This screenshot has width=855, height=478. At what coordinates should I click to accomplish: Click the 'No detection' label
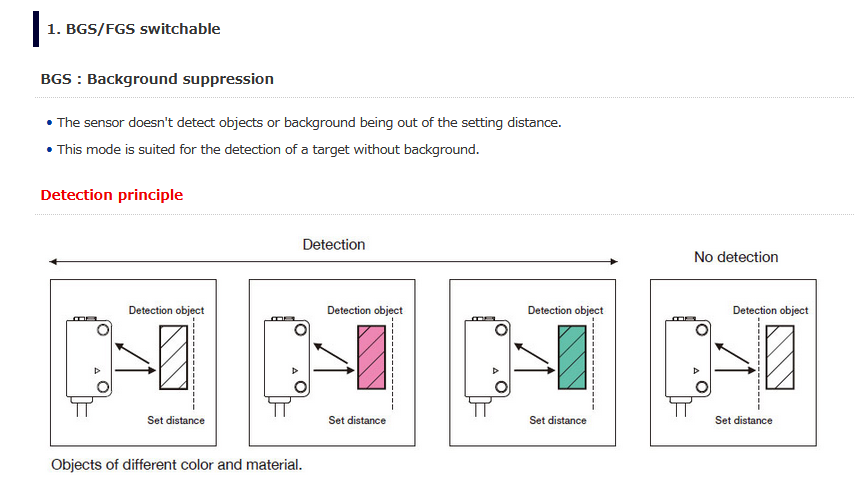pos(736,257)
